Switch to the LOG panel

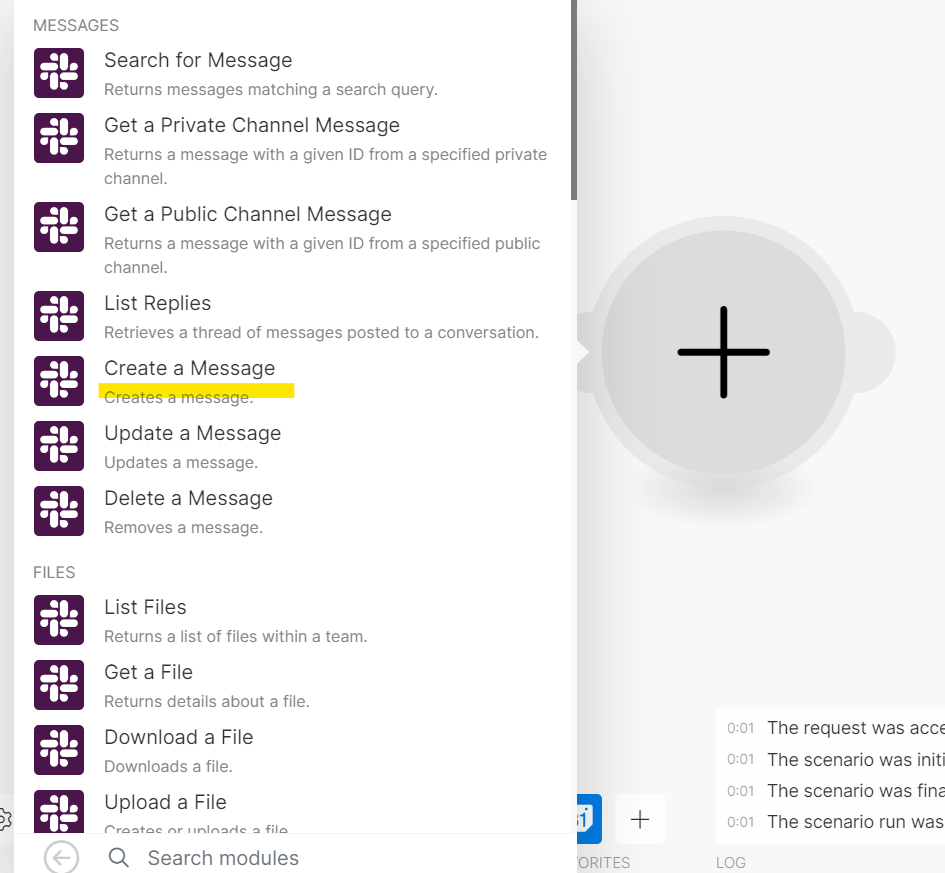click(731, 862)
